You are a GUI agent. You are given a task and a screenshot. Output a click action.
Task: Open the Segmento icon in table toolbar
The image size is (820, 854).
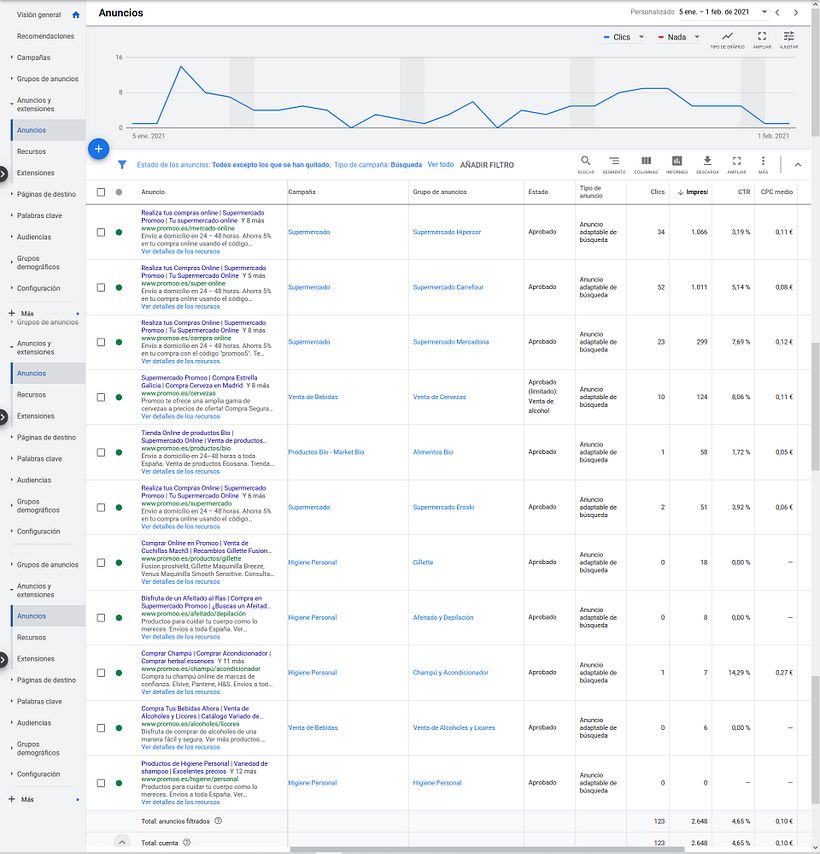click(614, 161)
